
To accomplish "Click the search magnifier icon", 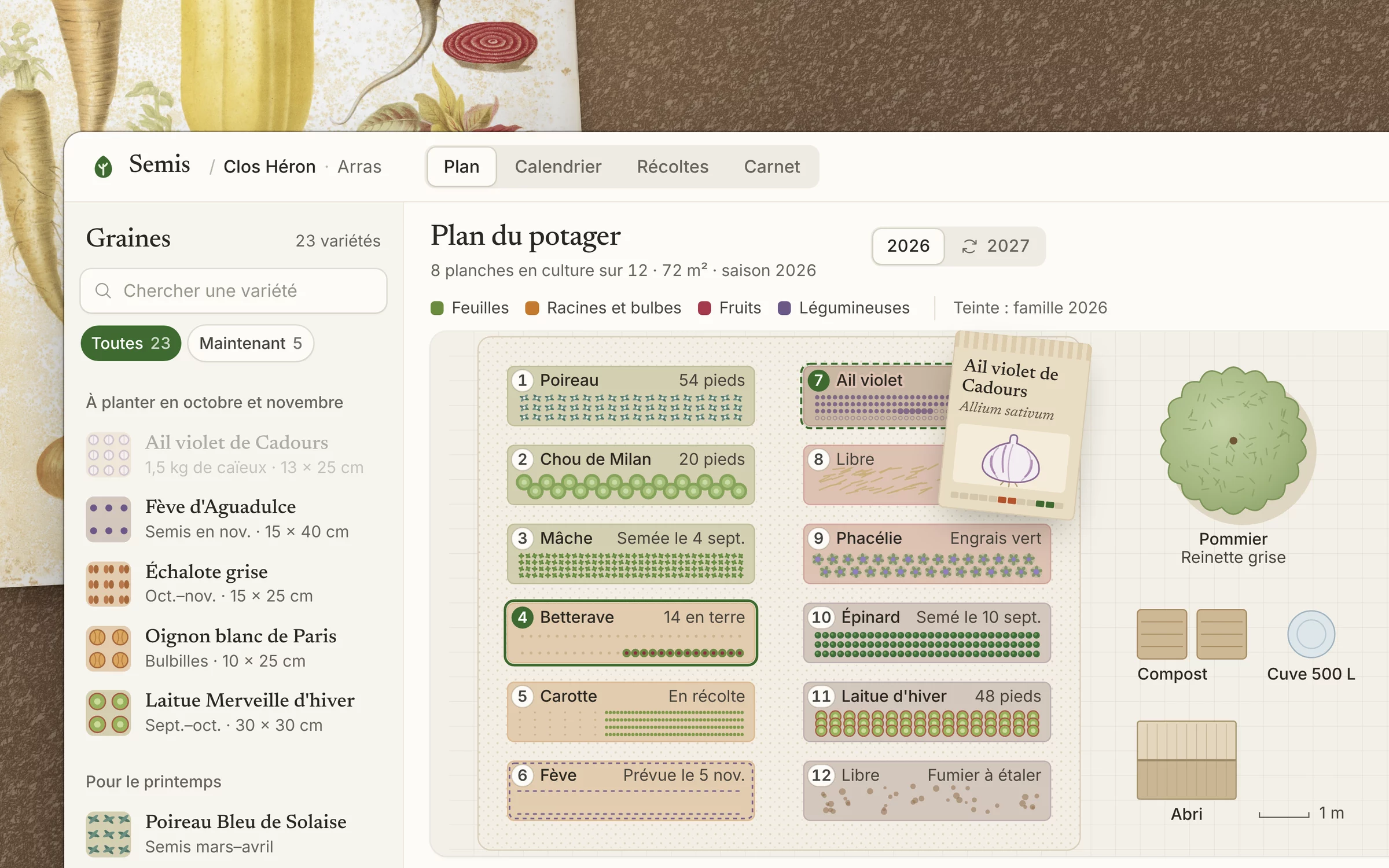I will coord(103,290).
